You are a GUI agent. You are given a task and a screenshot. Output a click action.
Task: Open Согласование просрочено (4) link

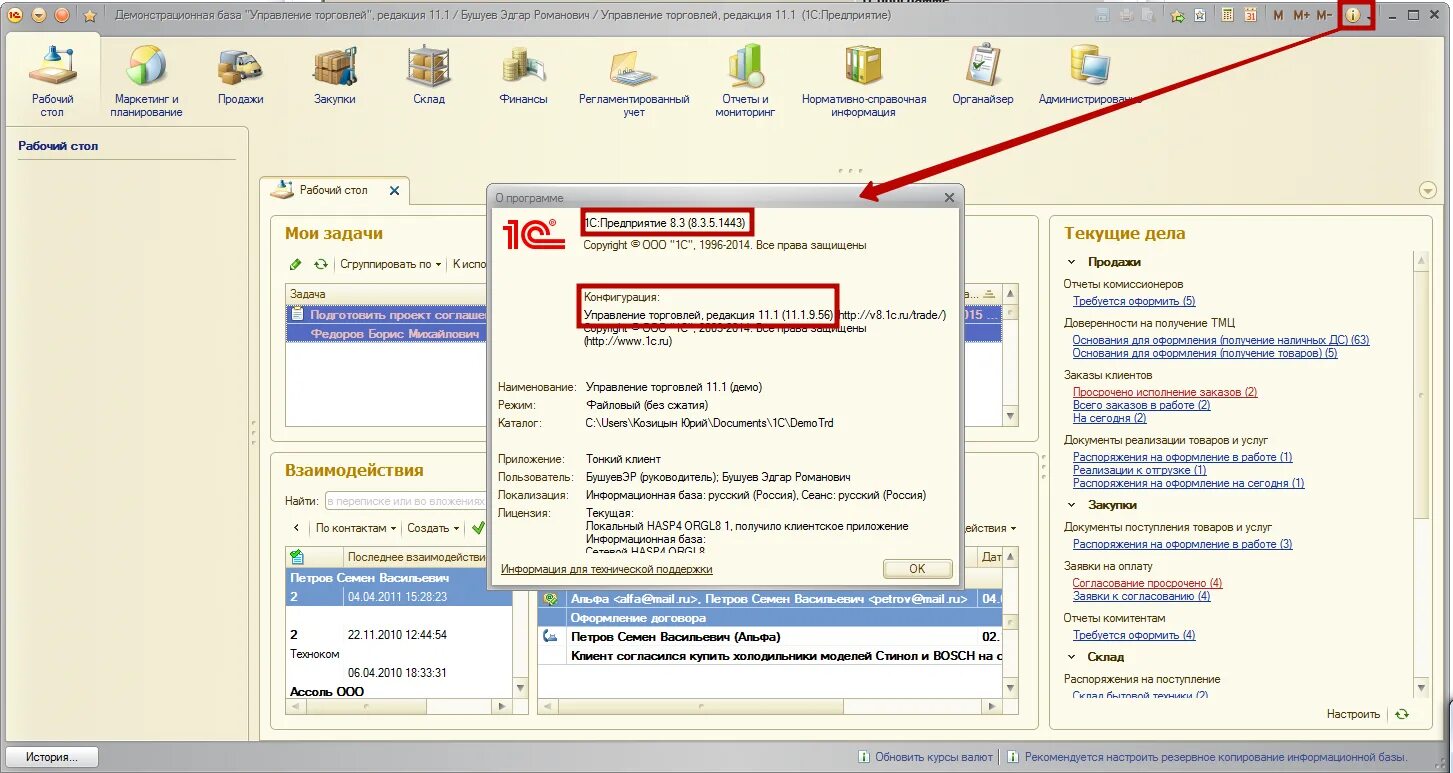[1147, 583]
